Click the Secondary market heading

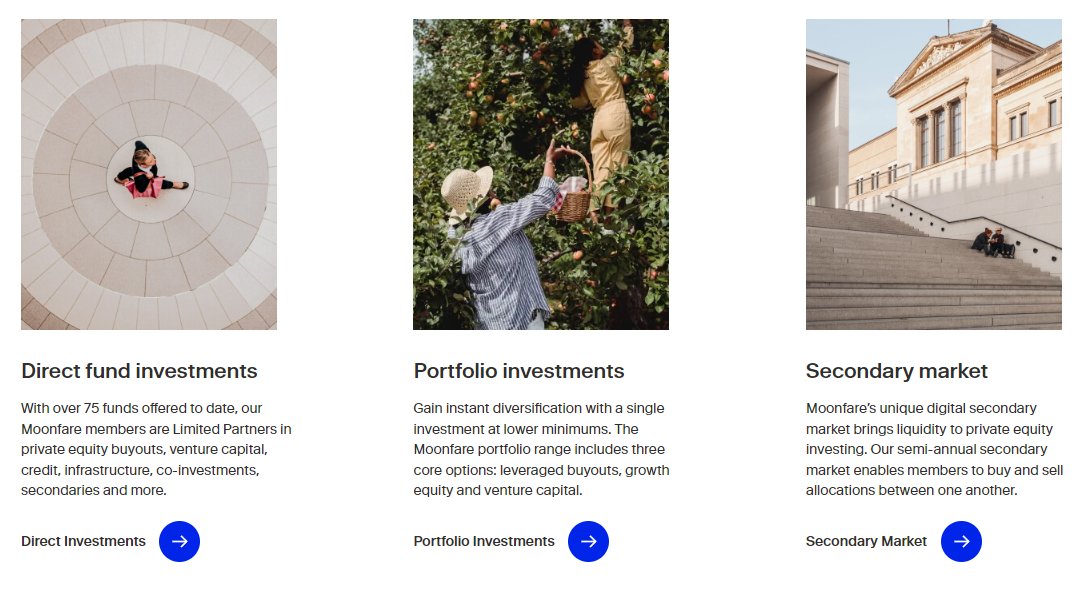click(x=897, y=371)
